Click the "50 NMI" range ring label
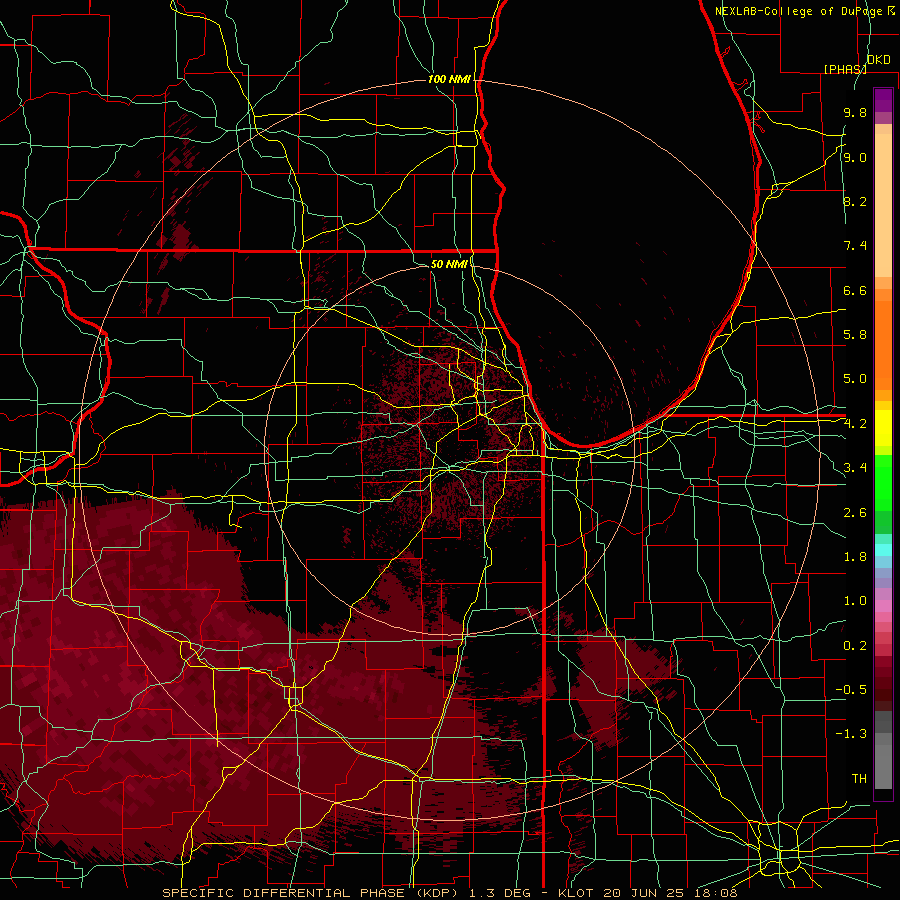This screenshot has width=900, height=900. click(x=449, y=264)
